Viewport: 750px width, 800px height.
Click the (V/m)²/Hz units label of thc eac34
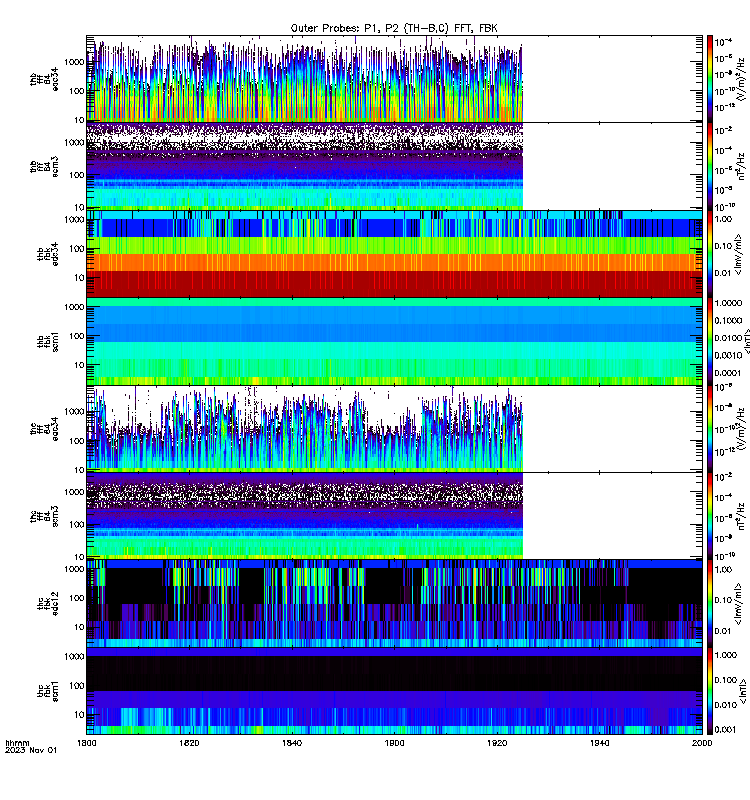(742, 429)
